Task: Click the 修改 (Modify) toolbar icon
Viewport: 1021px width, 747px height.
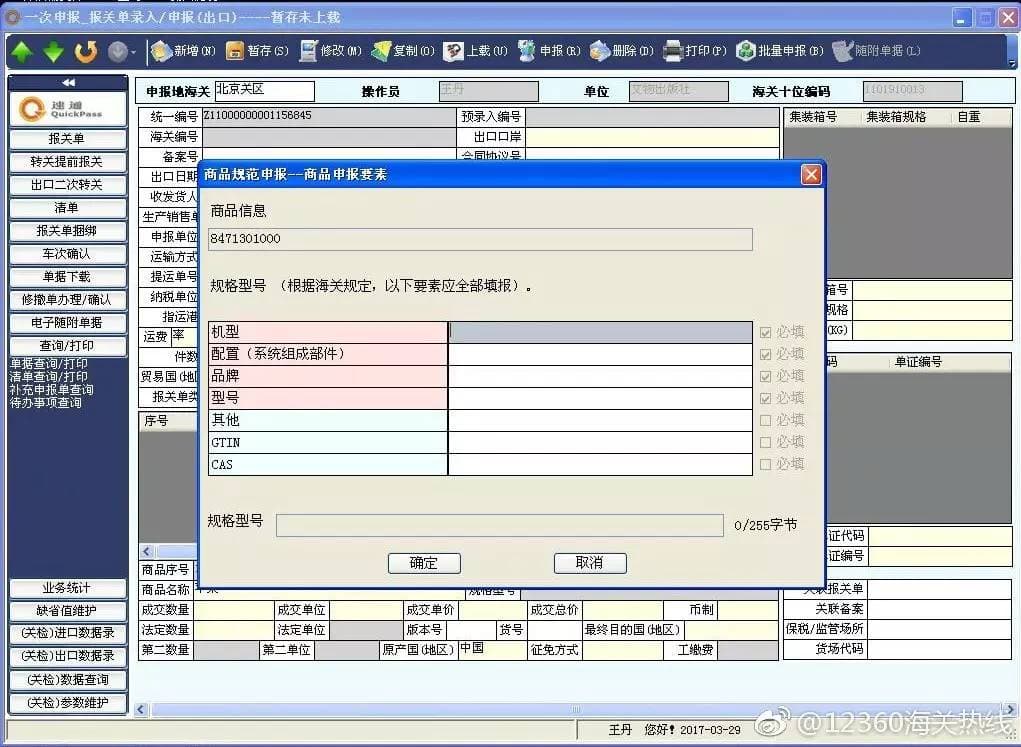Action: coord(308,51)
